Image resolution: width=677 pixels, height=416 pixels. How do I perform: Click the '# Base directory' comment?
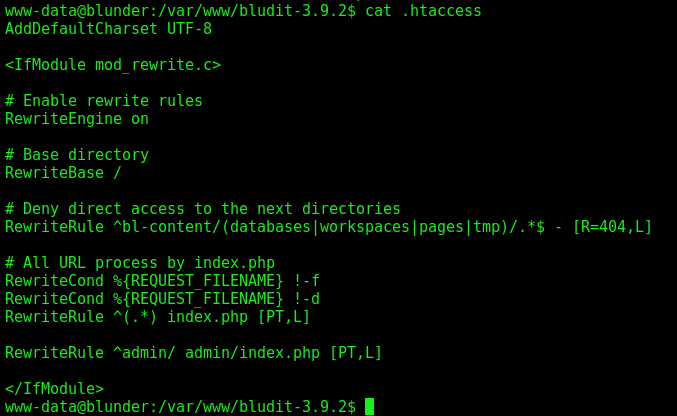click(77, 155)
